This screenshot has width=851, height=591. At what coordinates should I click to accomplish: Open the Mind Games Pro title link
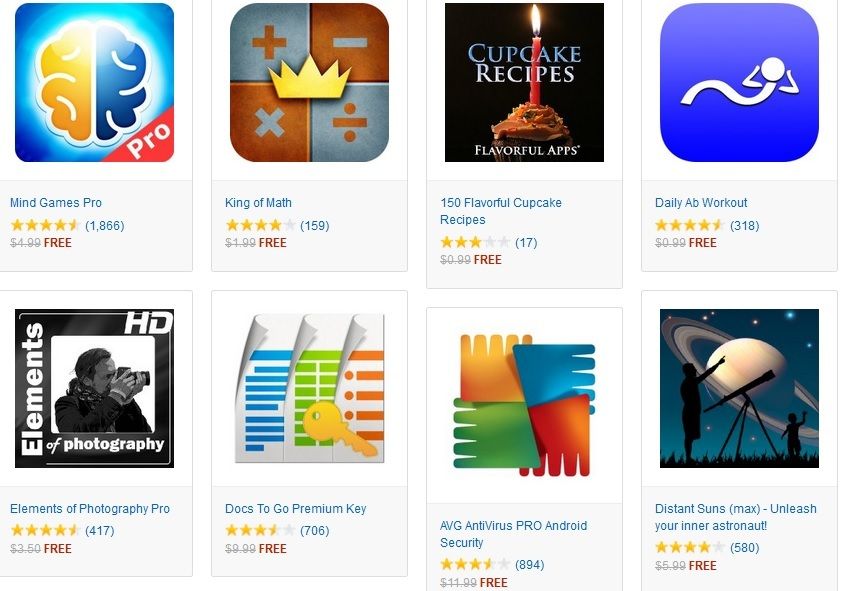56,203
